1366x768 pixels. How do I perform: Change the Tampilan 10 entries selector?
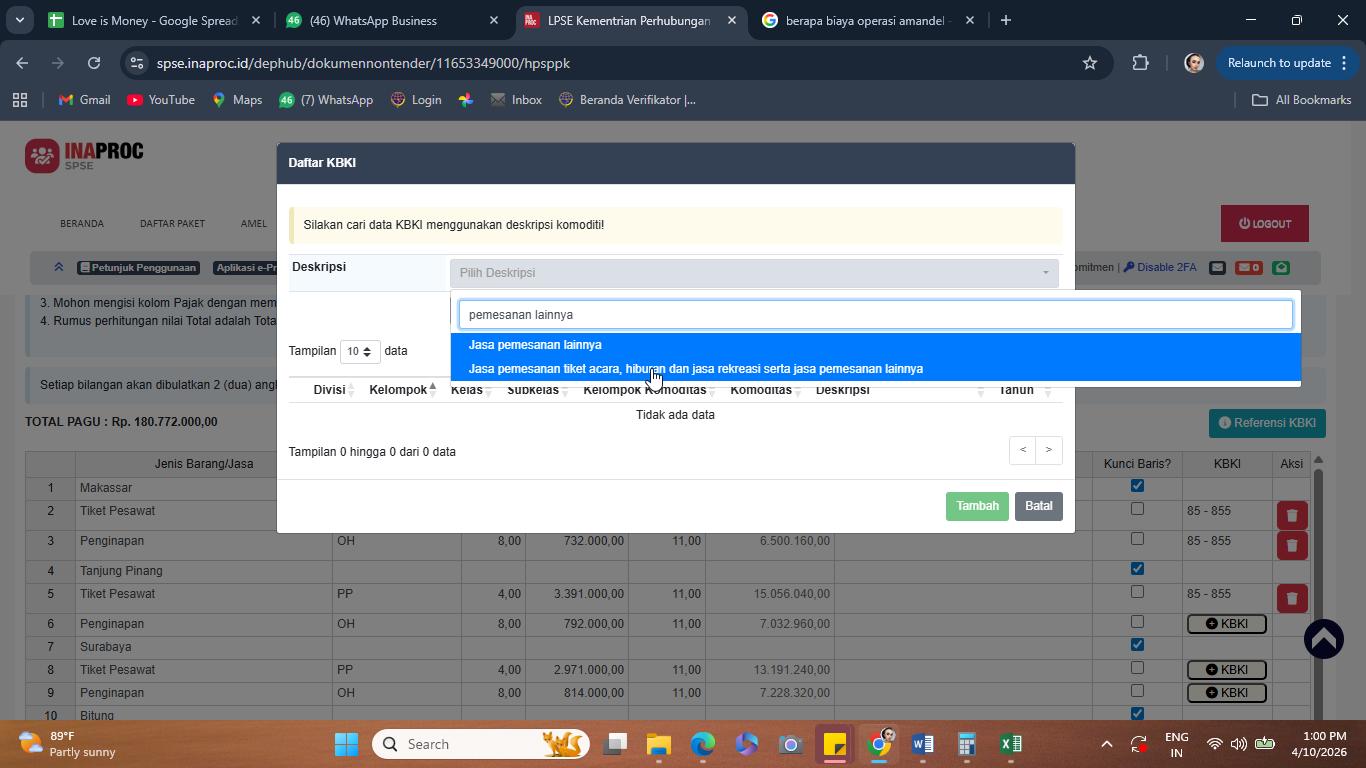[x=360, y=351]
